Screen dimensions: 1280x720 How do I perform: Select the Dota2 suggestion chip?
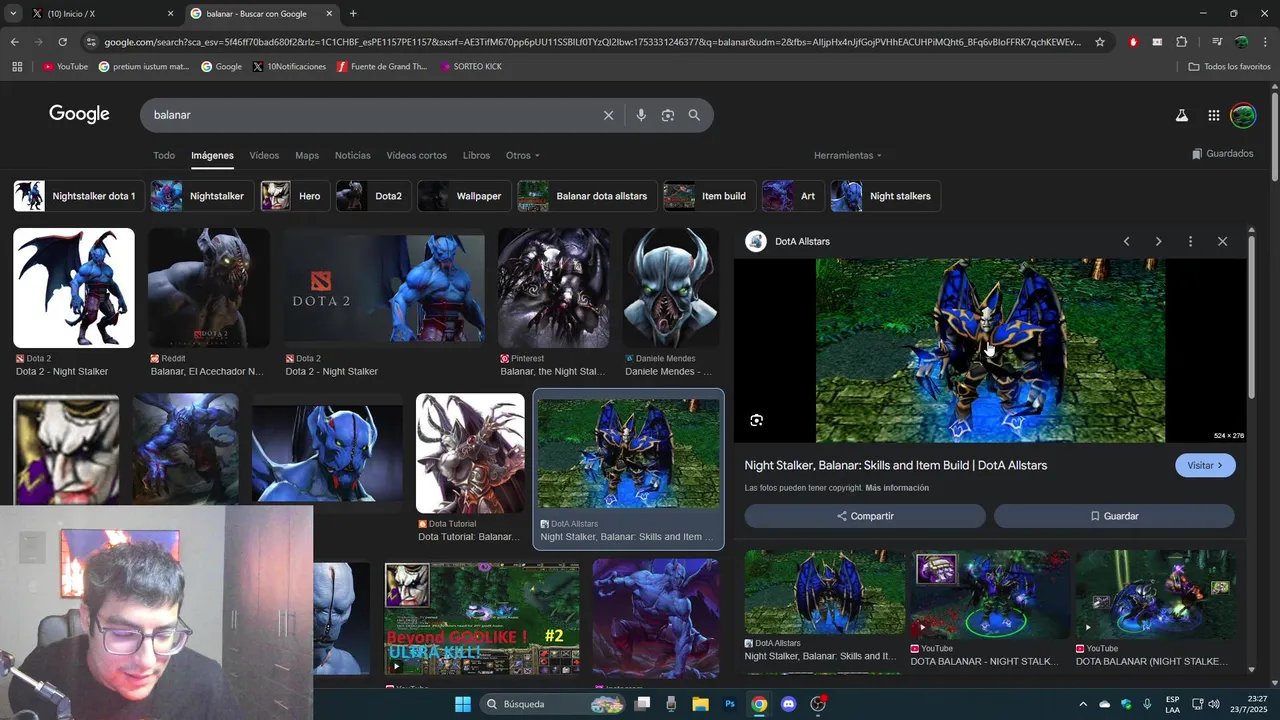point(374,196)
